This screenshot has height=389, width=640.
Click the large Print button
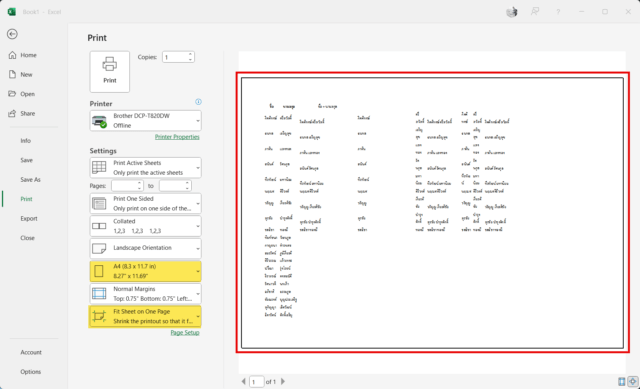pyautogui.click(x=109, y=71)
